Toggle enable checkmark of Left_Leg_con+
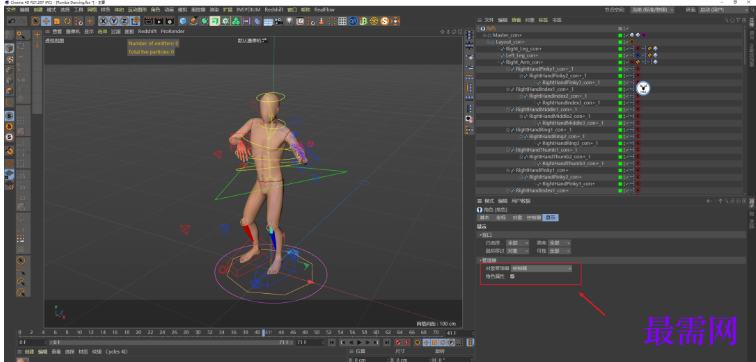 pyautogui.click(x=627, y=55)
